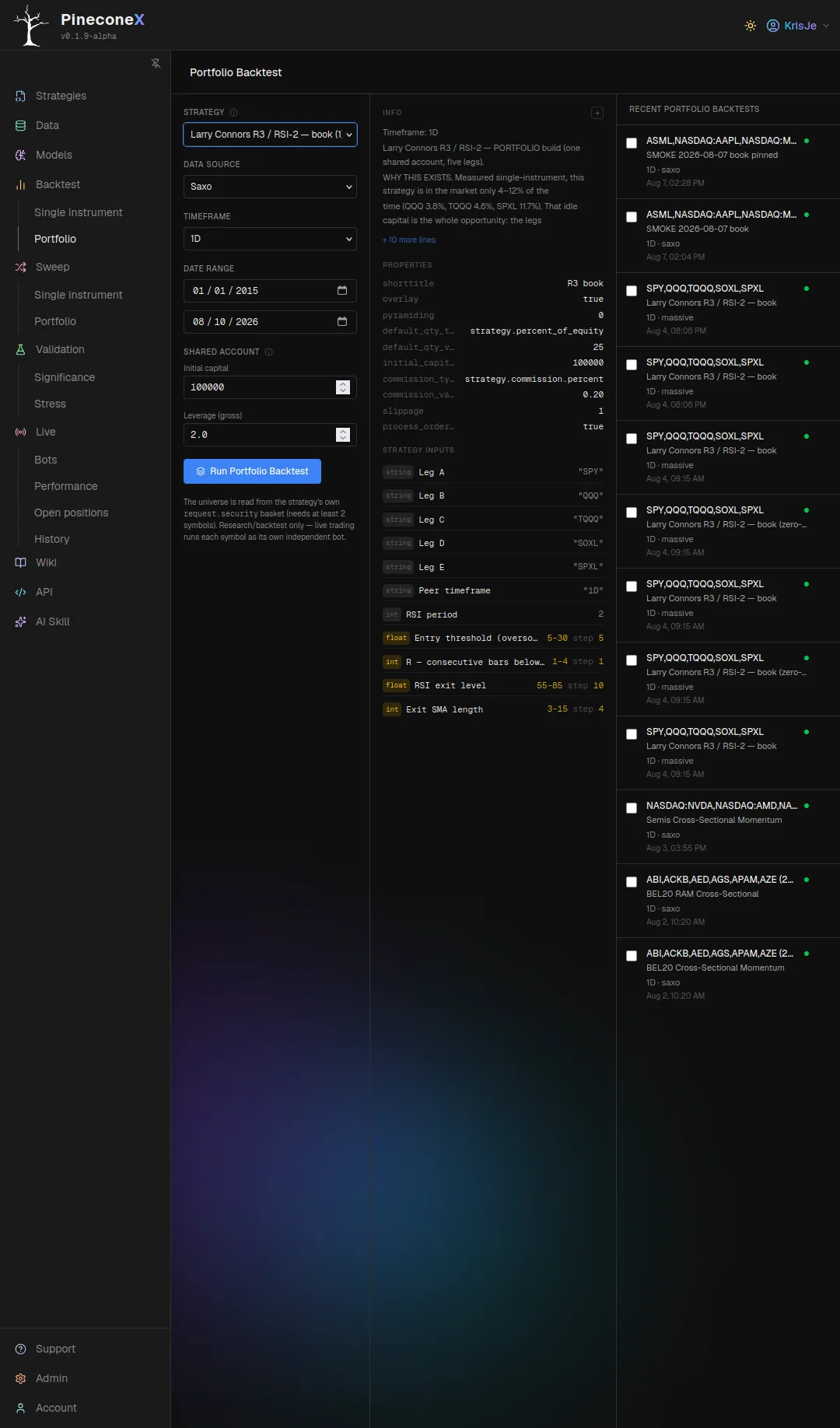Open Models via its brain icon
840x1428 pixels.
pos(21,155)
